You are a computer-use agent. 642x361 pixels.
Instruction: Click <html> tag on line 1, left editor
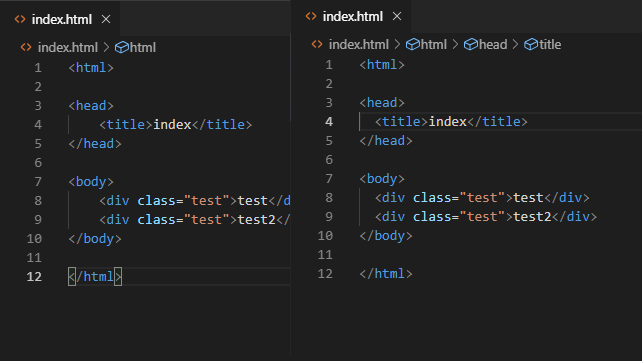point(91,68)
